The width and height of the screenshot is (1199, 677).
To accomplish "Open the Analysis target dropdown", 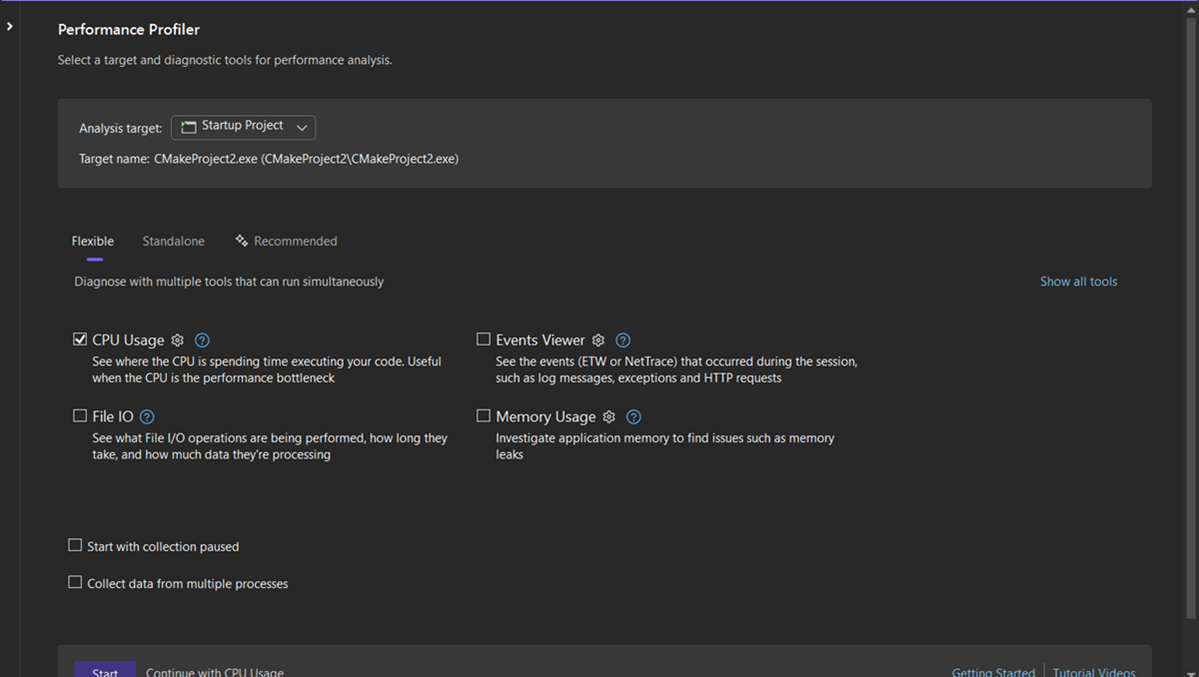I will point(243,127).
